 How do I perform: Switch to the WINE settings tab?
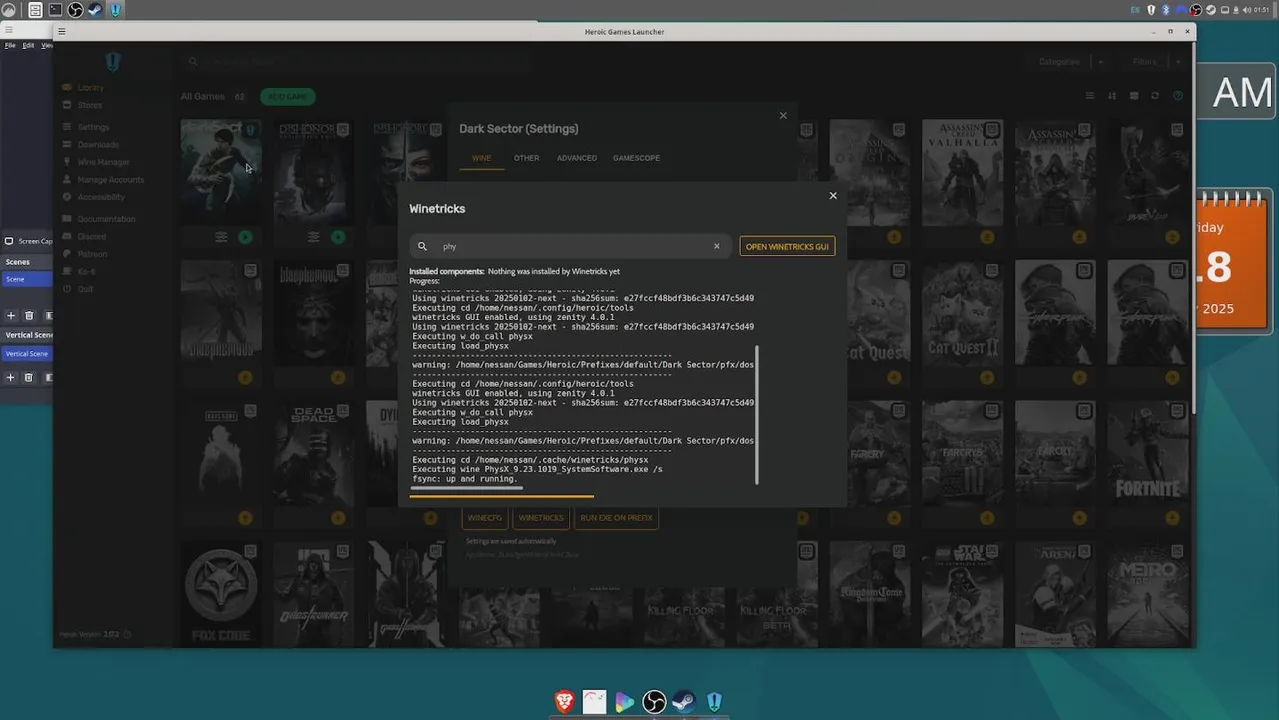481,158
